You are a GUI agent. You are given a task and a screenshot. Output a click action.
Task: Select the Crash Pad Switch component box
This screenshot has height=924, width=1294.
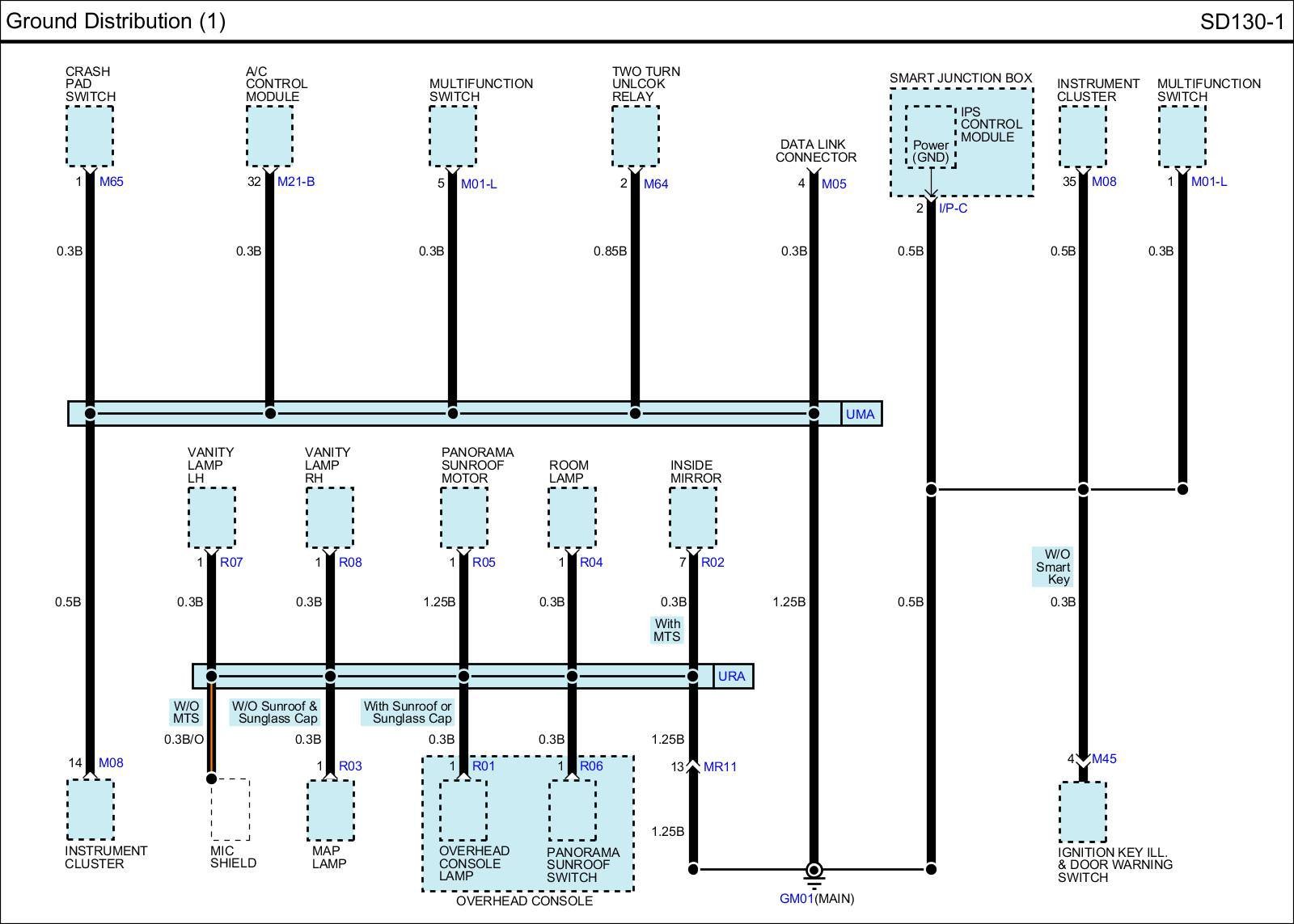[89, 137]
